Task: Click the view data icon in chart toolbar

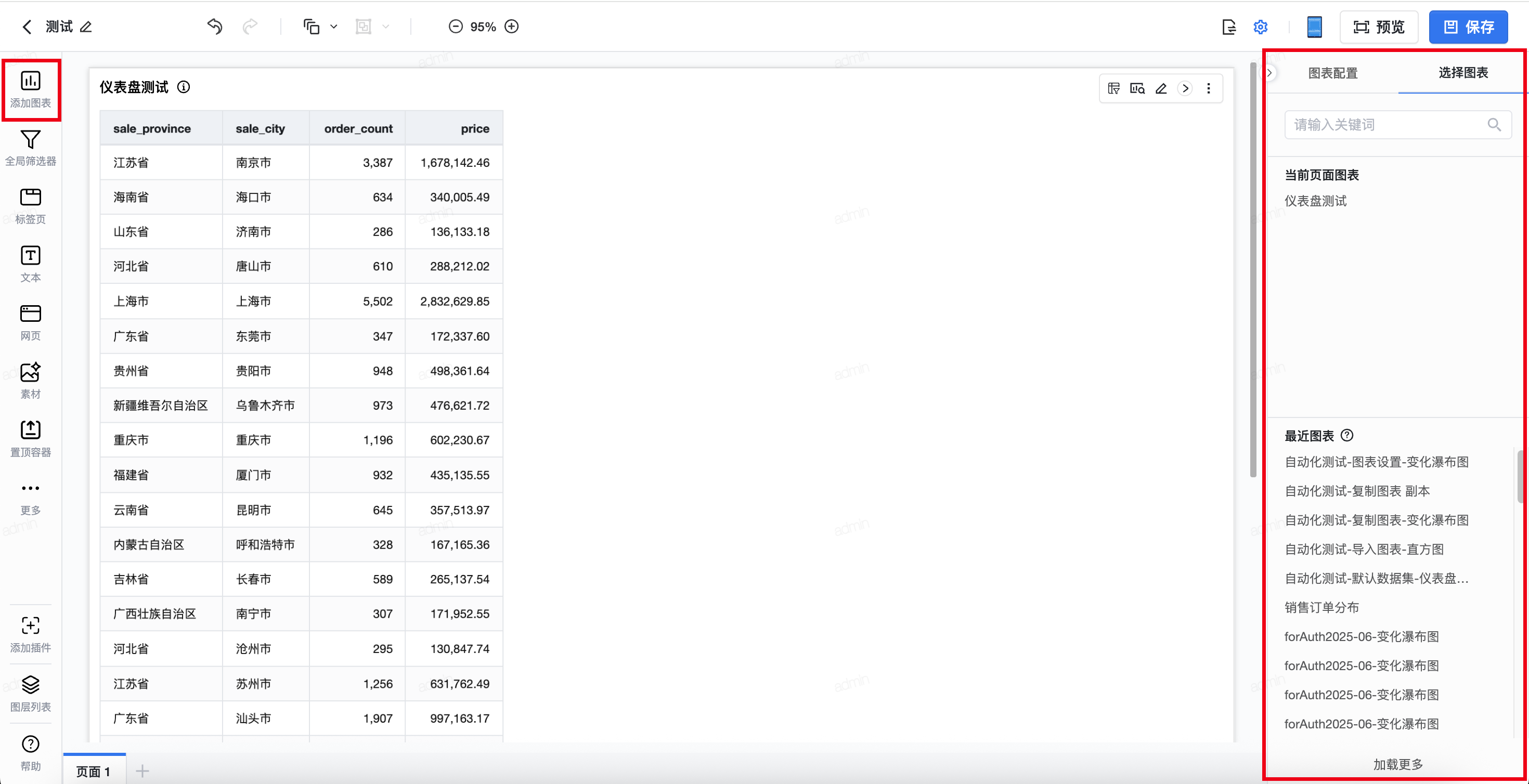Action: point(1138,88)
